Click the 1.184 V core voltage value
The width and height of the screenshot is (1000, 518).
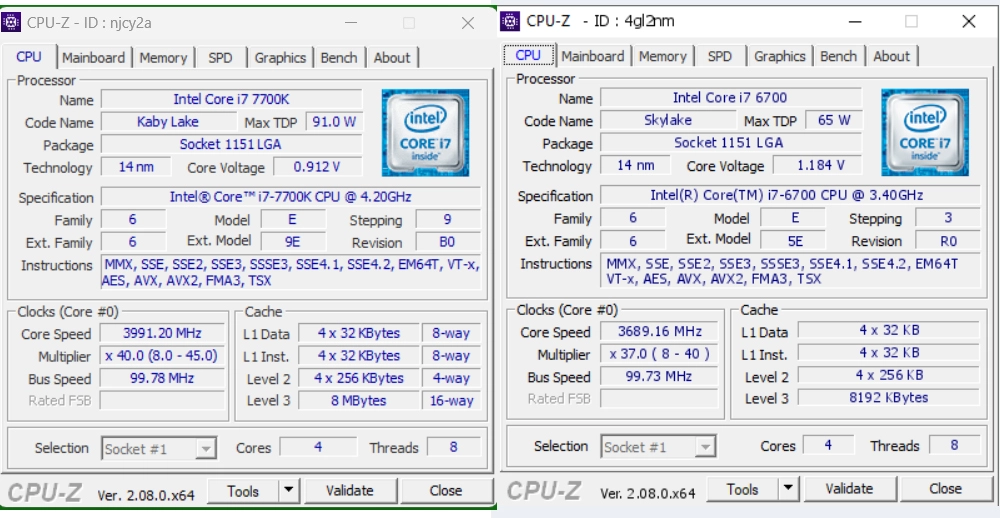(x=817, y=165)
